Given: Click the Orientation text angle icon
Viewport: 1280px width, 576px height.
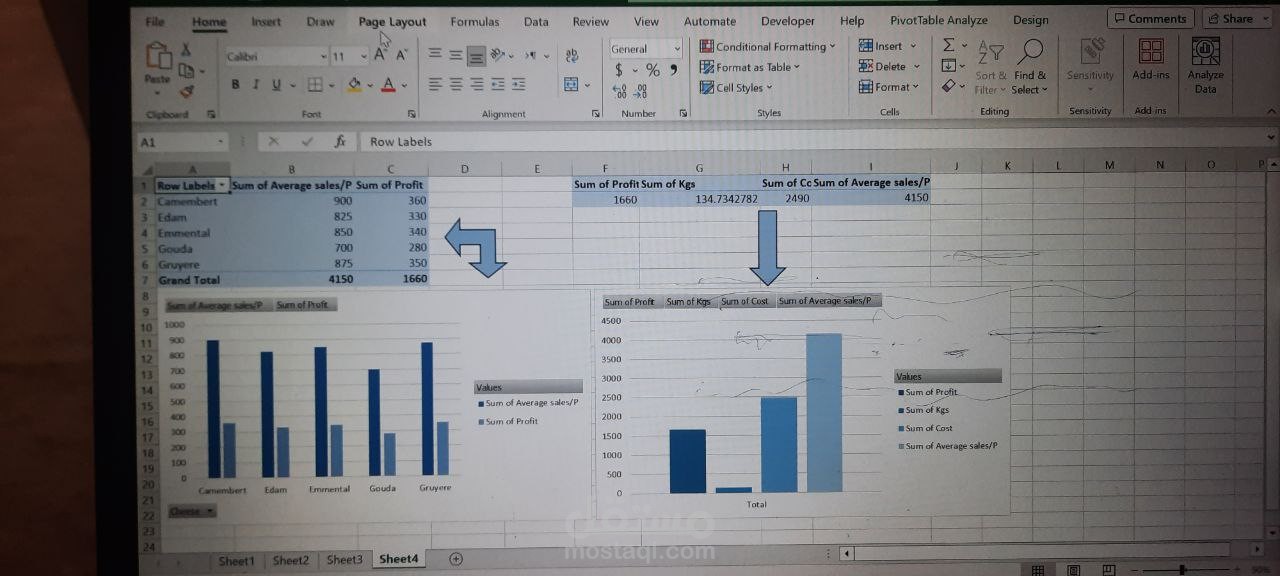Looking at the screenshot, I should tap(499, 55).
